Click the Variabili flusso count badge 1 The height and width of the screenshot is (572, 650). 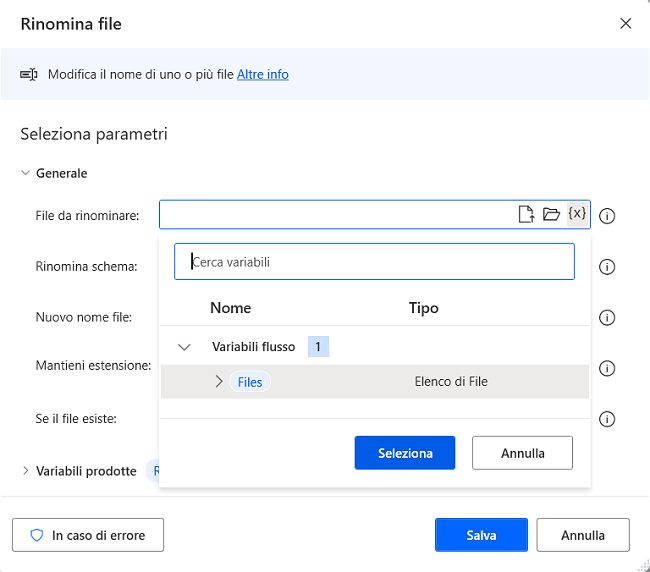pos(318,347)
